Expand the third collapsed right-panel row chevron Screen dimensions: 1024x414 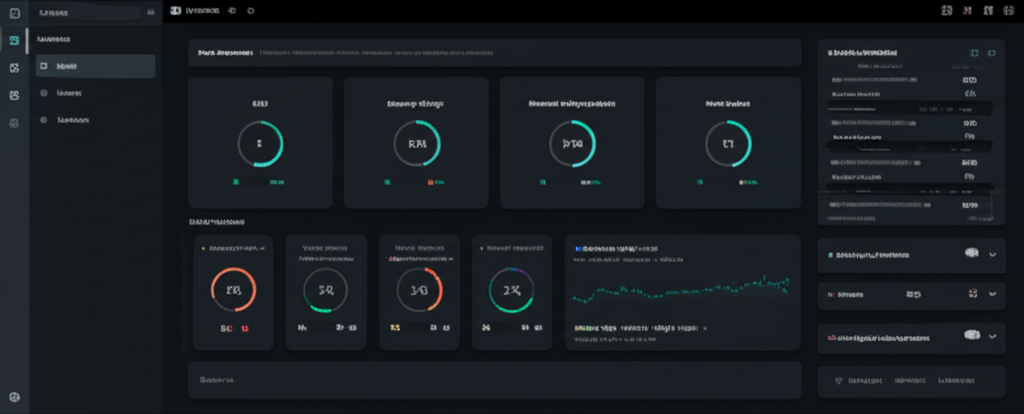coord(992,339)
